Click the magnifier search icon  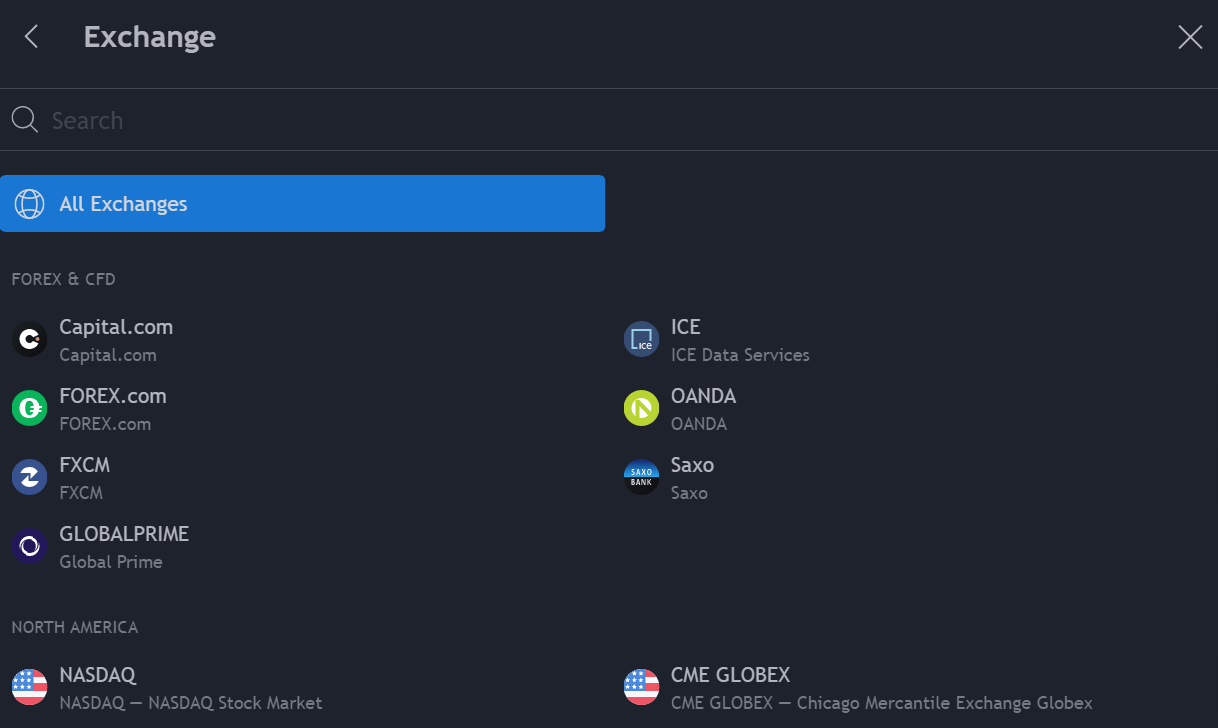(25, 120)
